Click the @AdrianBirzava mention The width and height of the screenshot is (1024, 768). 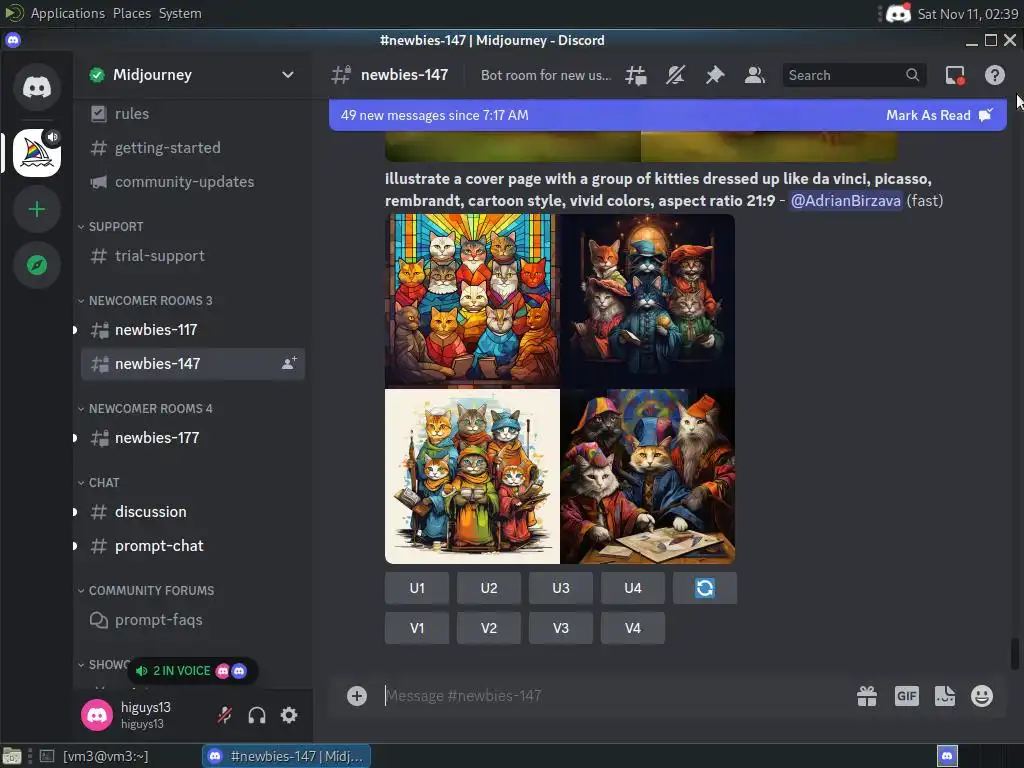pos(846,200)
